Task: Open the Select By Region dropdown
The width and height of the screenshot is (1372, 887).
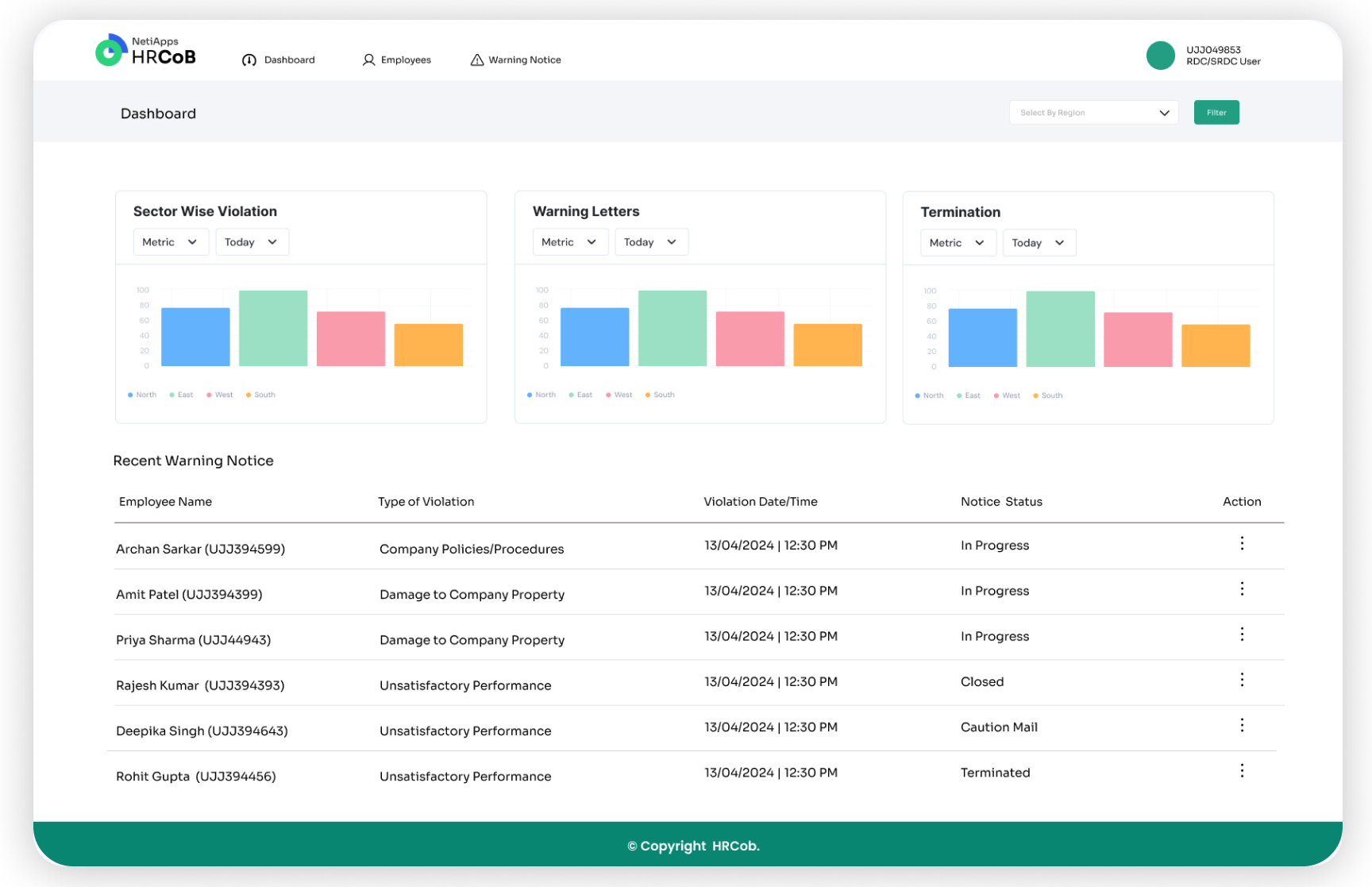Action: (x=1093, y=112)
